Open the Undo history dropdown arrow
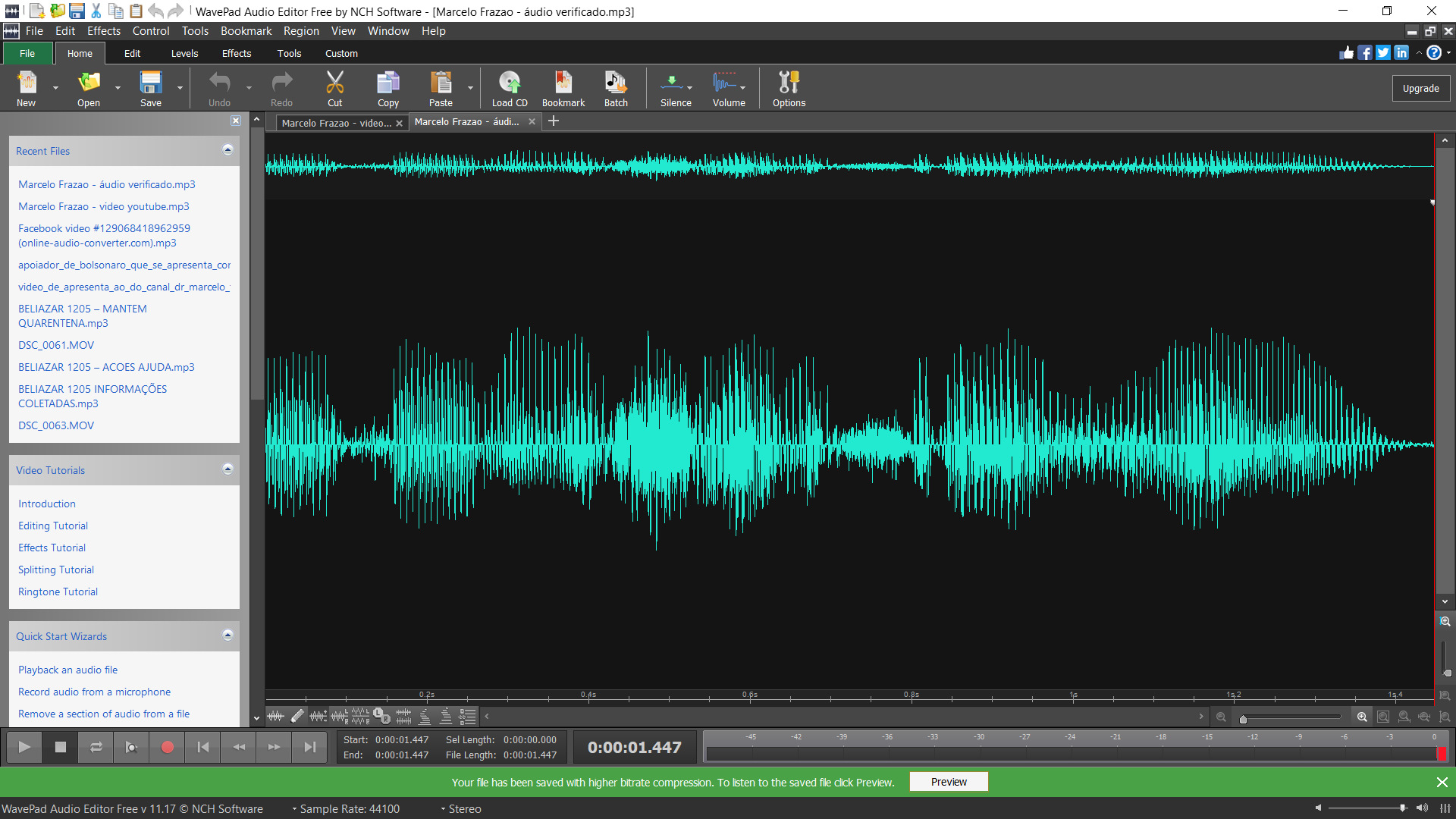Image resolution: width=1456 pixels, height=819 pixels. coord(249,88)
